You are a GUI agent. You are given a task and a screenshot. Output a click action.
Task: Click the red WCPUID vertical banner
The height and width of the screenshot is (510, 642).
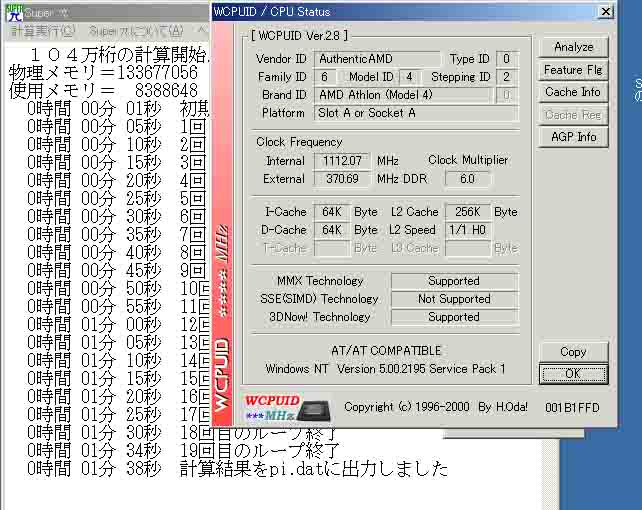coord(223,225)
